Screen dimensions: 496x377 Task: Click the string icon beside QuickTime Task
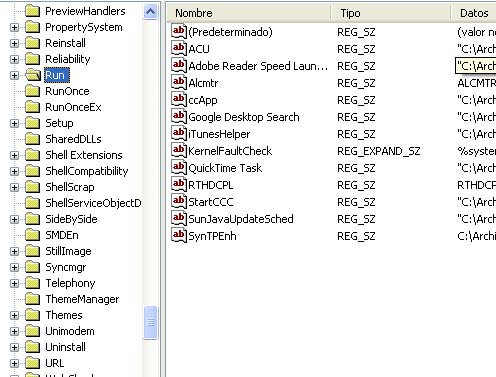pyautogui.click(x=179, y=168)
